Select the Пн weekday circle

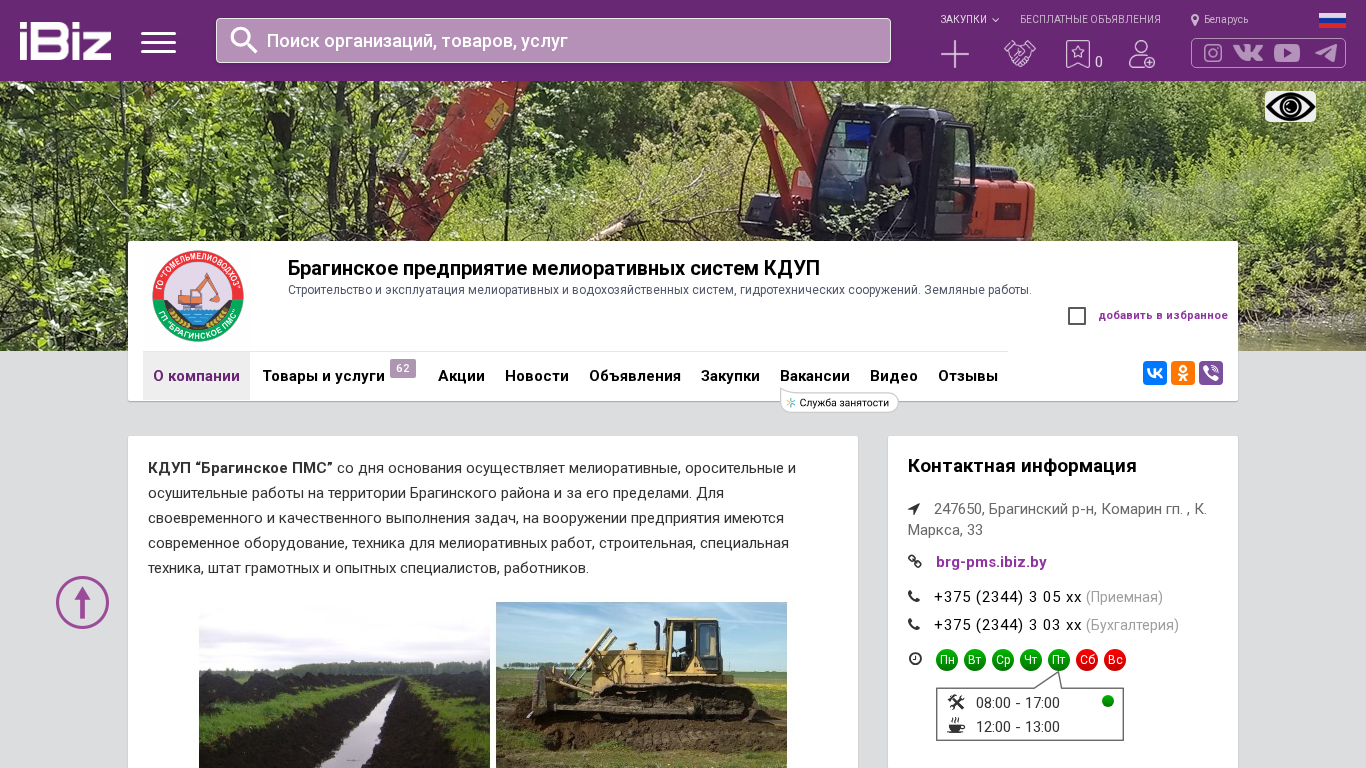(947, 660)
